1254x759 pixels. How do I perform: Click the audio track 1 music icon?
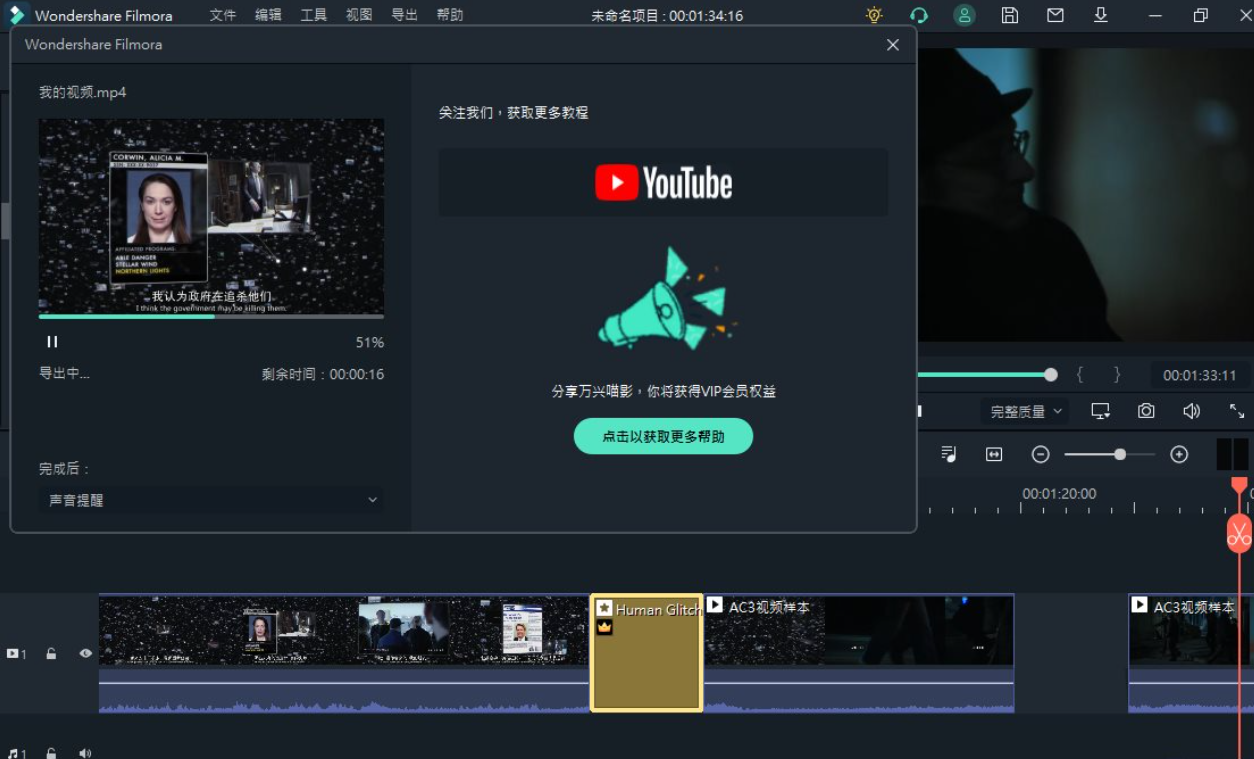(16, 753)
